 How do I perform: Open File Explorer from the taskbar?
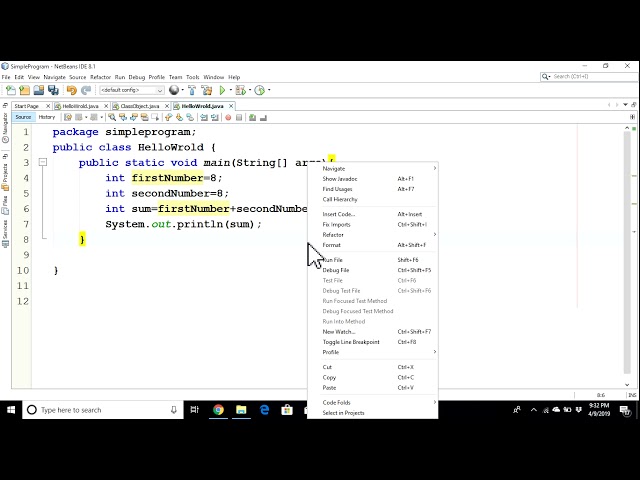[241, 410]
